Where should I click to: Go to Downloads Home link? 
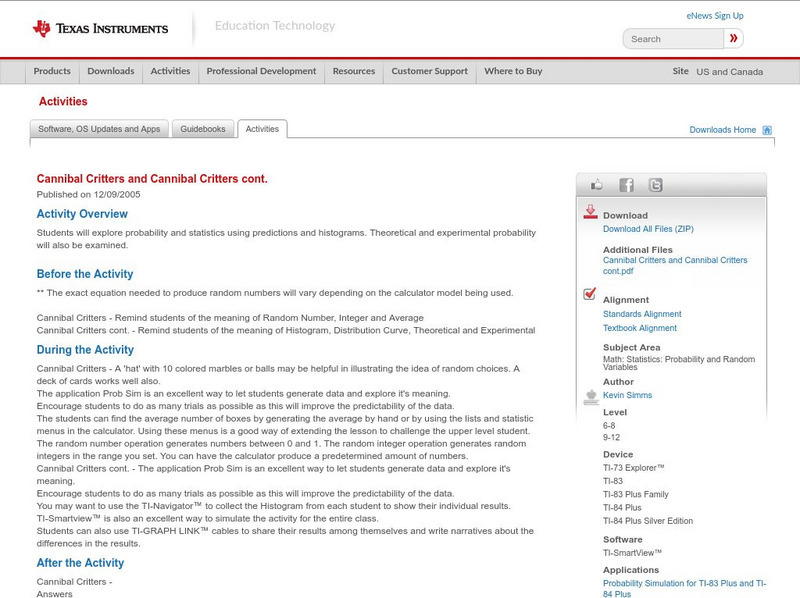722,130
